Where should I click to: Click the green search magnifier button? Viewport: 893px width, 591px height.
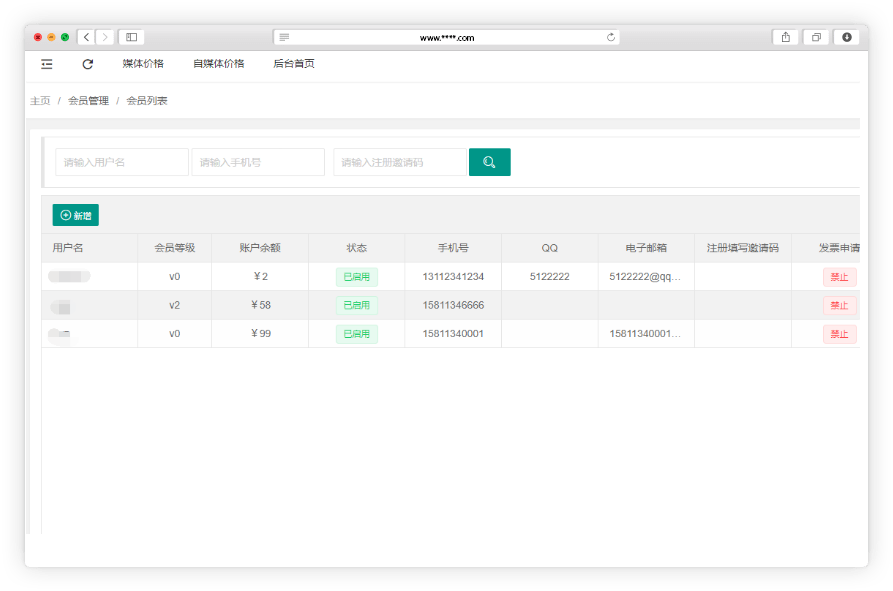coord(489,162)
